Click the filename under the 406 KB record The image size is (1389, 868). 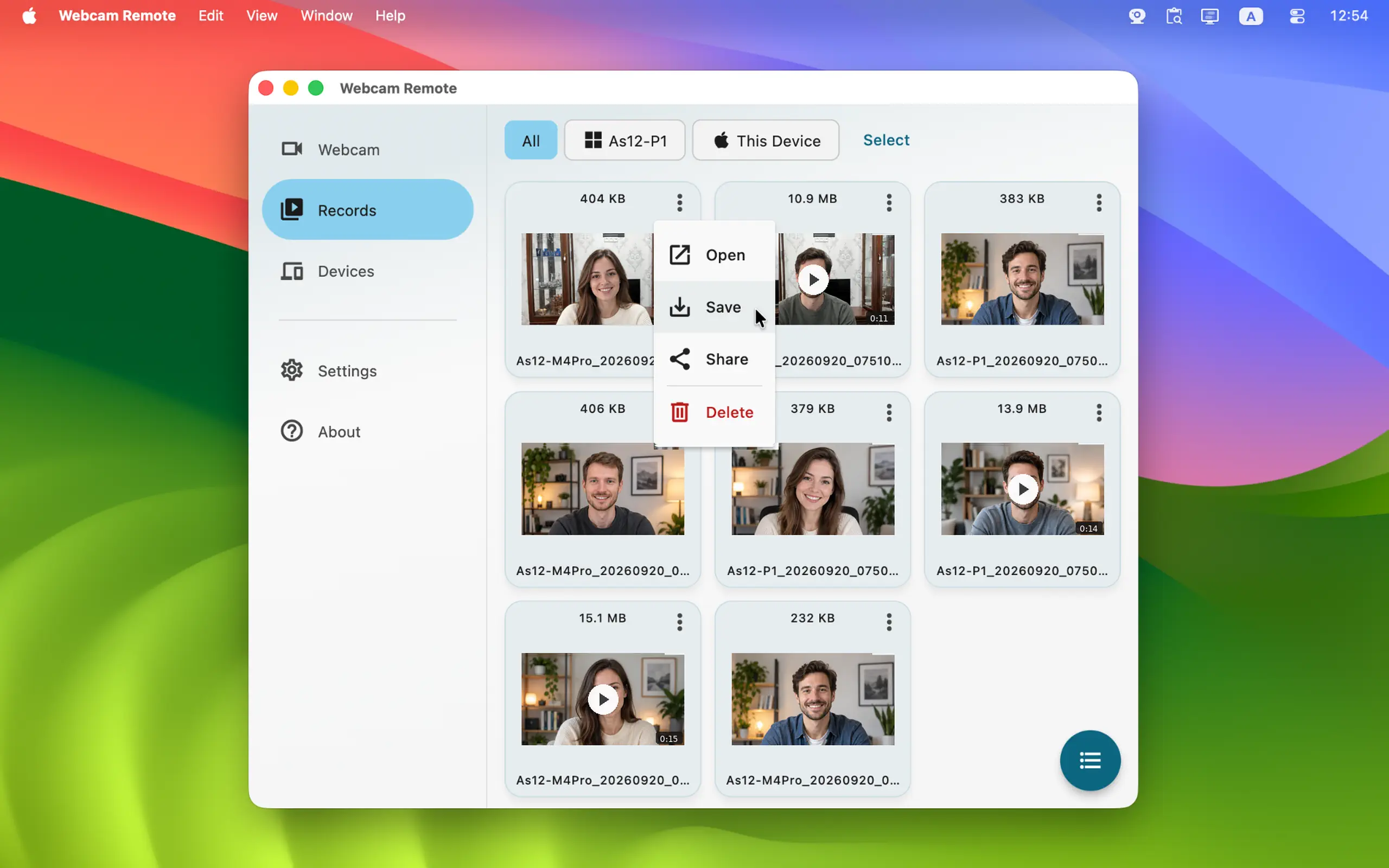pyautogui.click(x=603, y=571)
